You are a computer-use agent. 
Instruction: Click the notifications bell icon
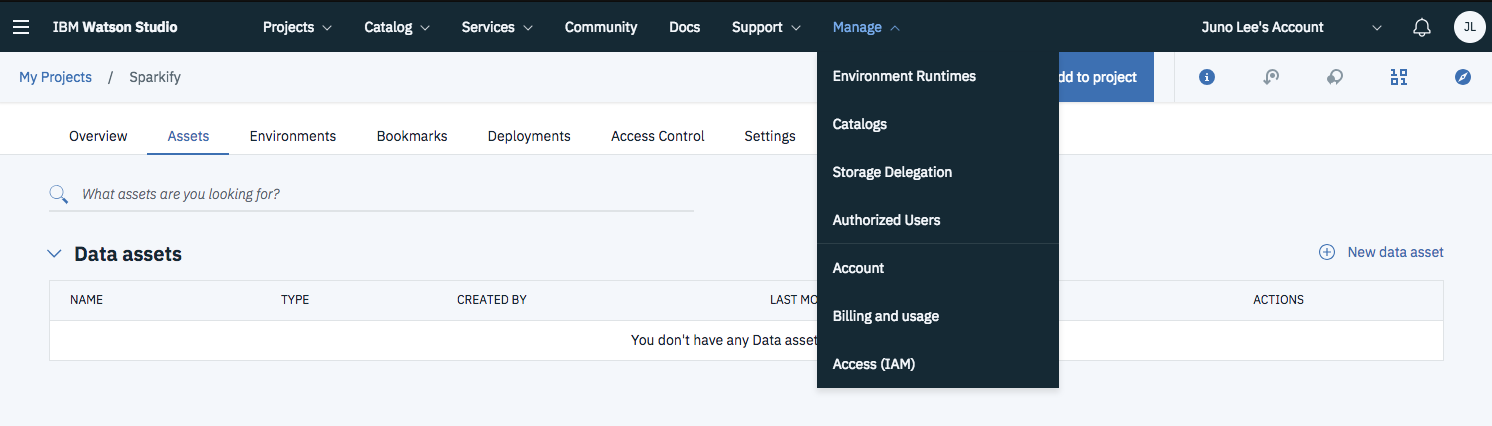click(1421, 28)
